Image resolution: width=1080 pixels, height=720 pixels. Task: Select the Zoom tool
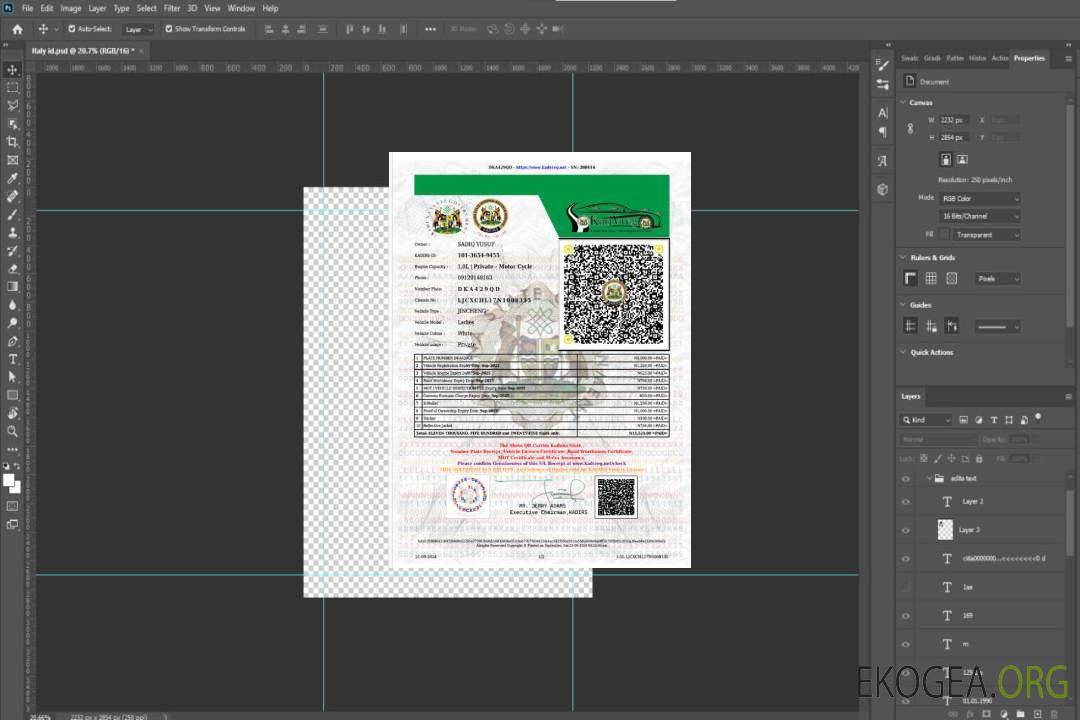click(x=13, y=431)
